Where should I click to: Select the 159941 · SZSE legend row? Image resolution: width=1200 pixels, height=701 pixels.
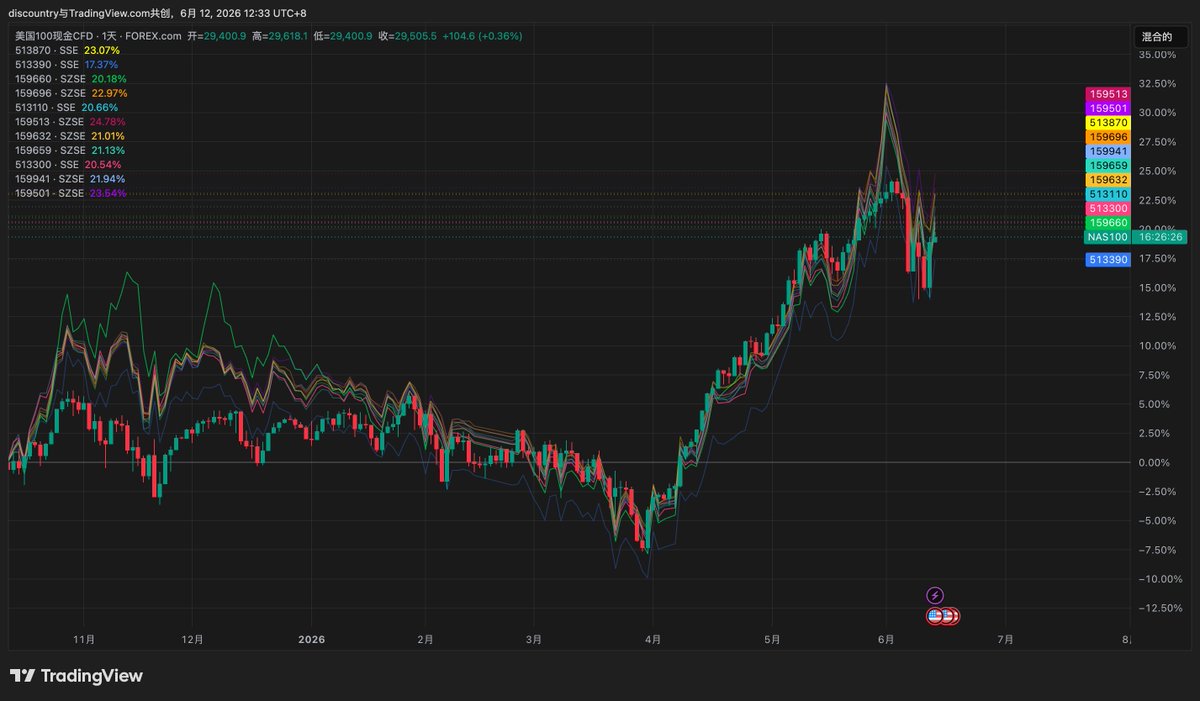(71, 178)
